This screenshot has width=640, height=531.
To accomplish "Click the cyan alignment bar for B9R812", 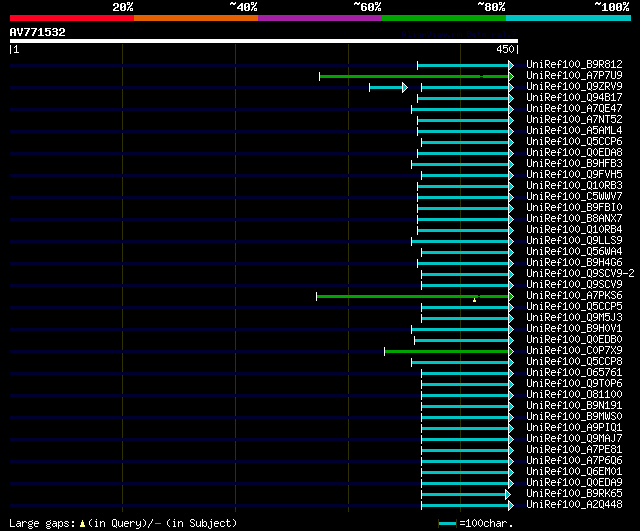I will click(463, 65).
